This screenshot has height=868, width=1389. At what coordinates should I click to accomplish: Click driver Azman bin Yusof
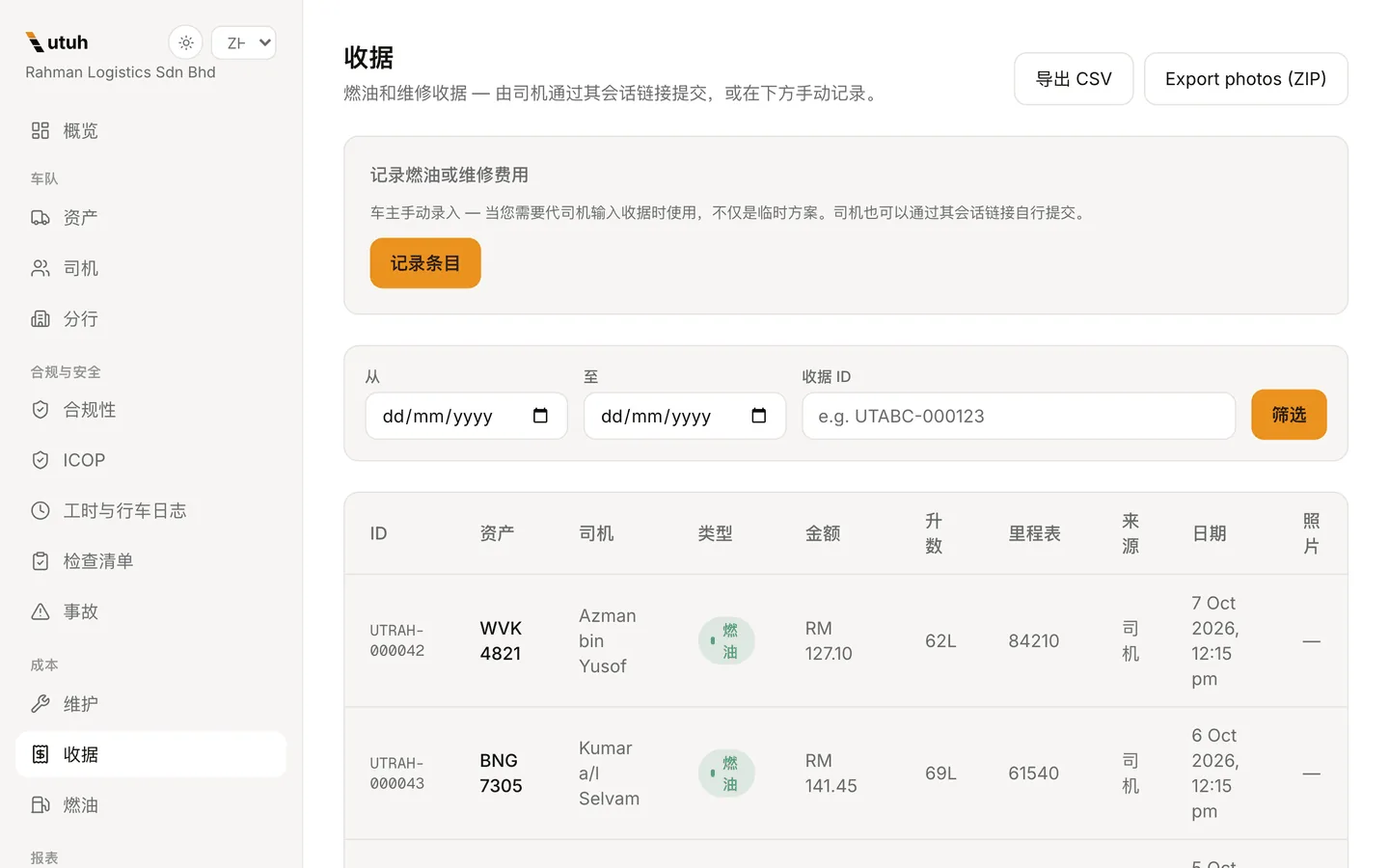(x=608, y=640)
